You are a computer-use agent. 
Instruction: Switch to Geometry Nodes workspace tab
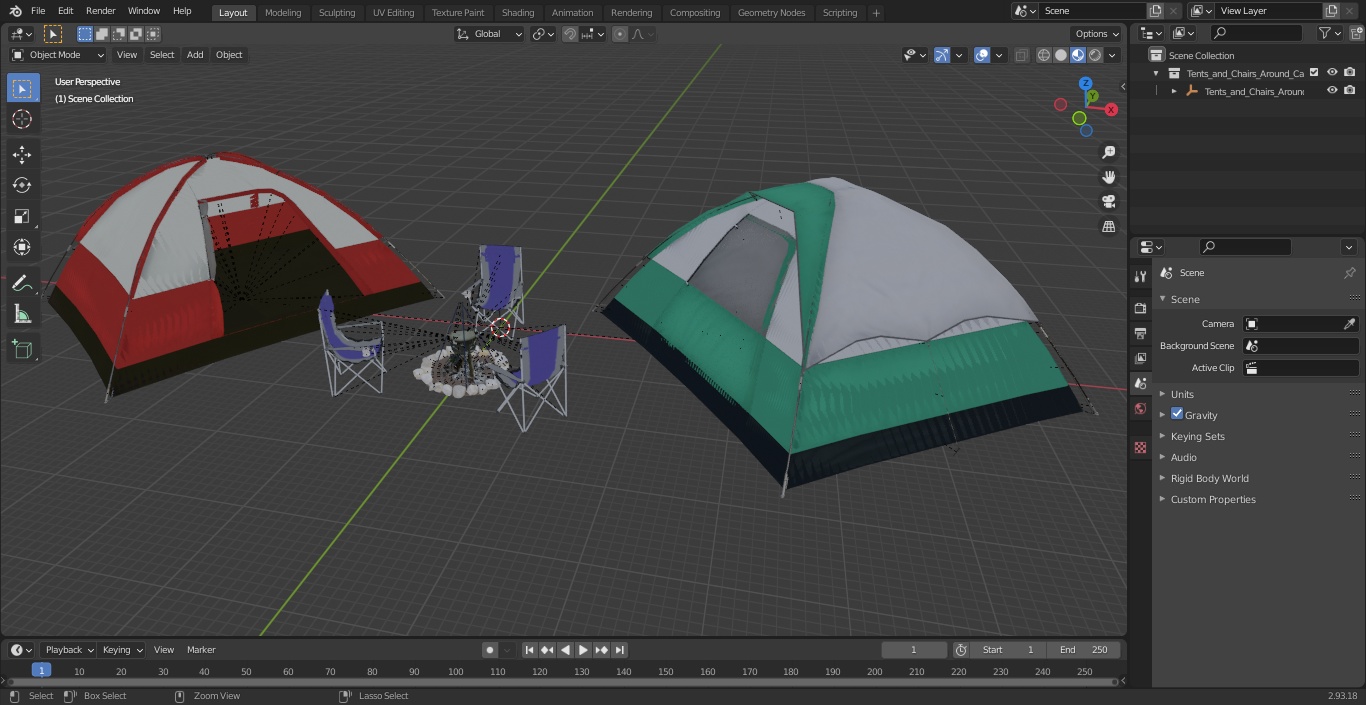tap(771, 12)
